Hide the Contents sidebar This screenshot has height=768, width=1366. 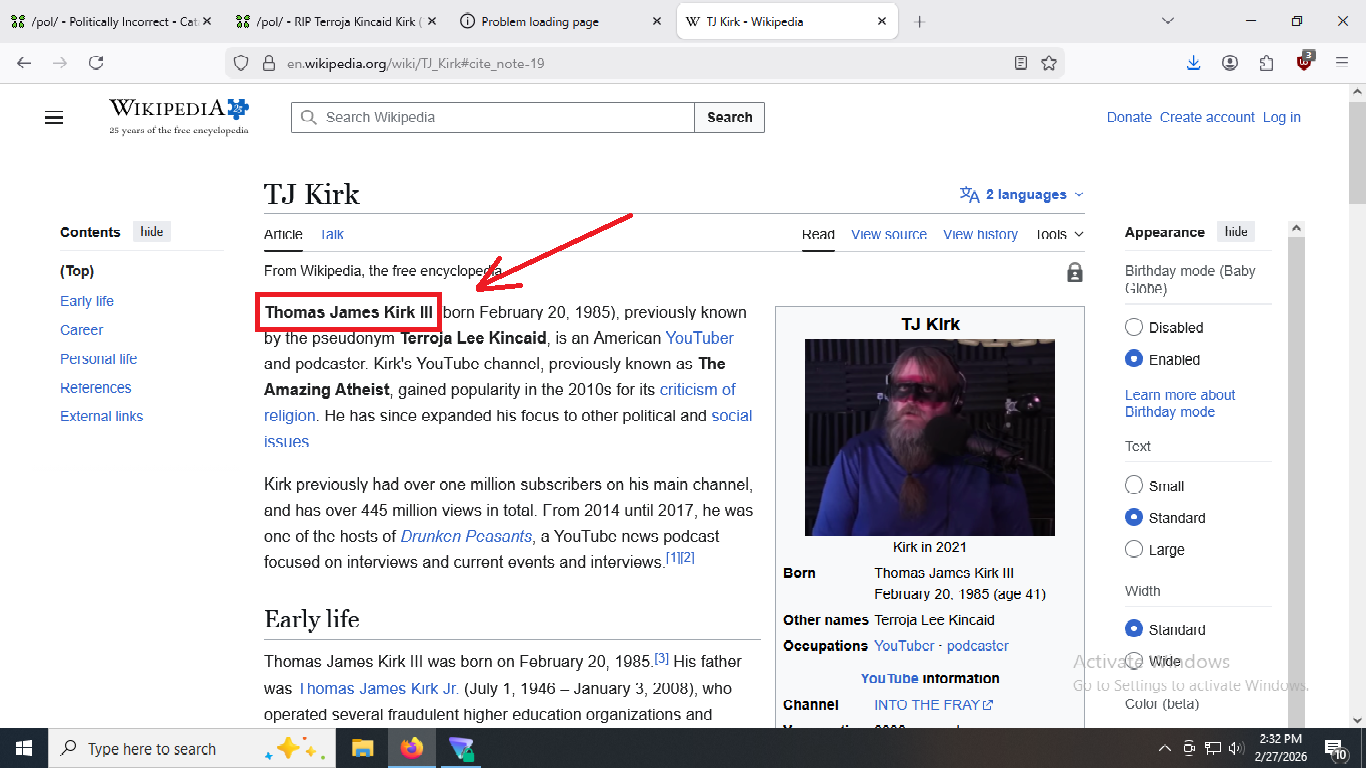[152, 232]
